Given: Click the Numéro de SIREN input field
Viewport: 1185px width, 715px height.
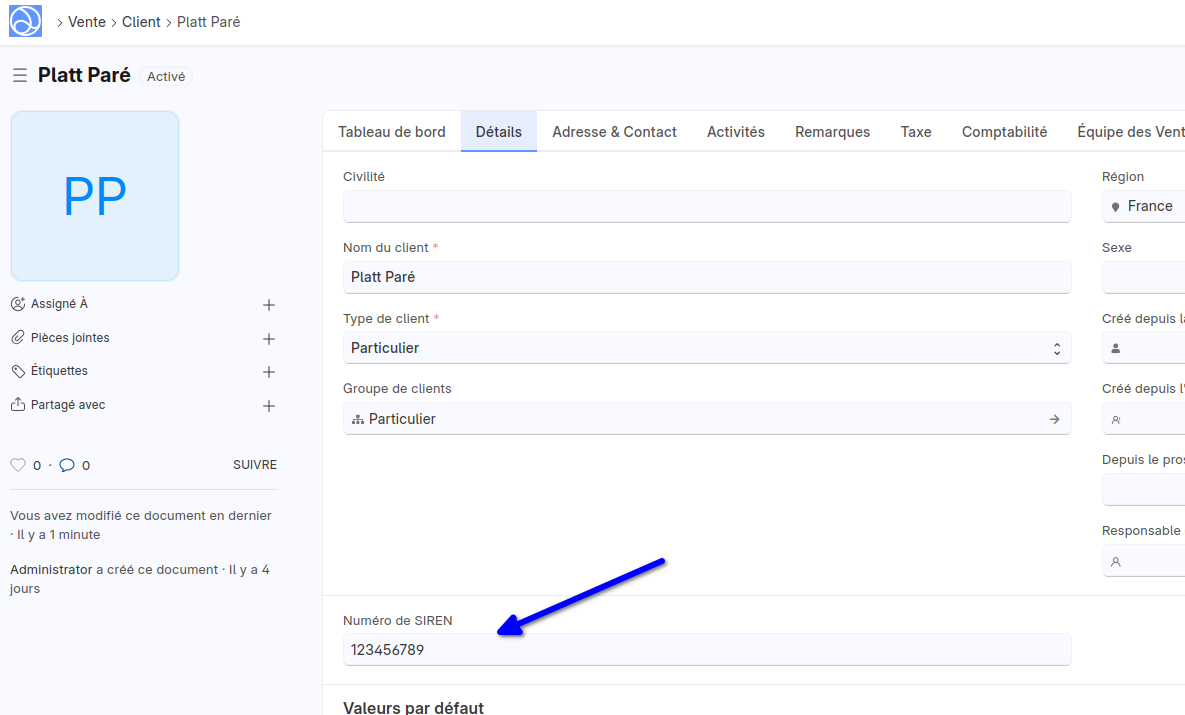Looking at the screenshot, I should (706, 650).
